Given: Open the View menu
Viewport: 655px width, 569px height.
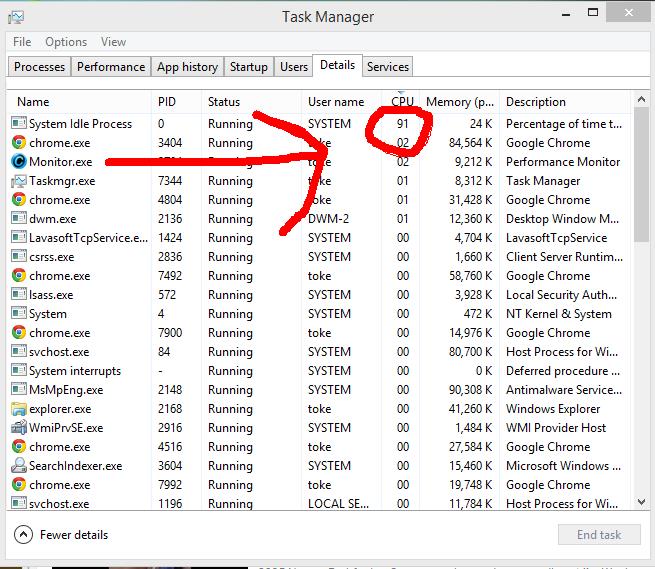Looking at the screenshot, I should tap(113, 42).
